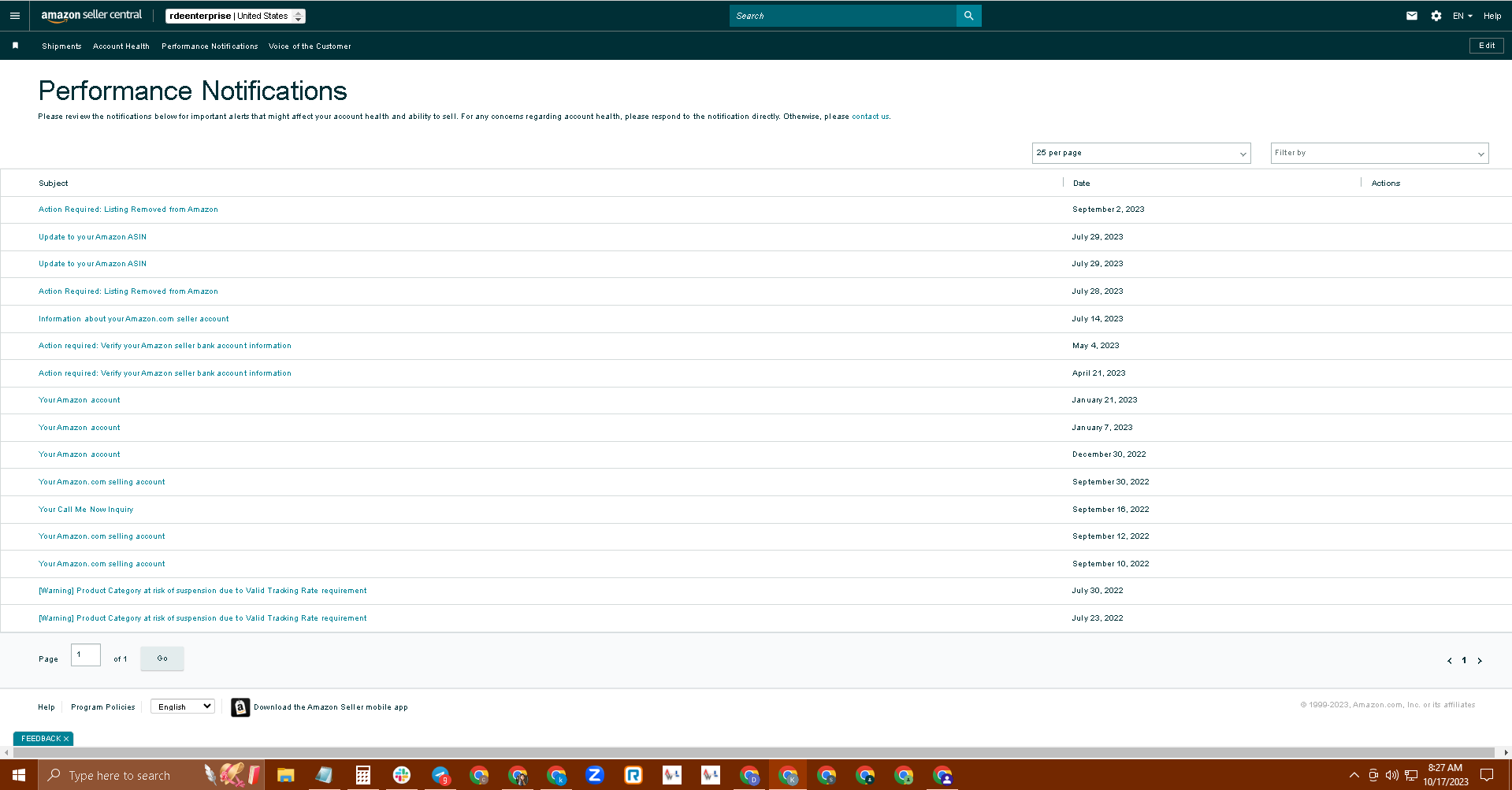Image resolution: width=1512 pixels, height=790 pixels.
Task: Click Download the Amazon Seller mobile app link
Action: click(x=331, y=707)
